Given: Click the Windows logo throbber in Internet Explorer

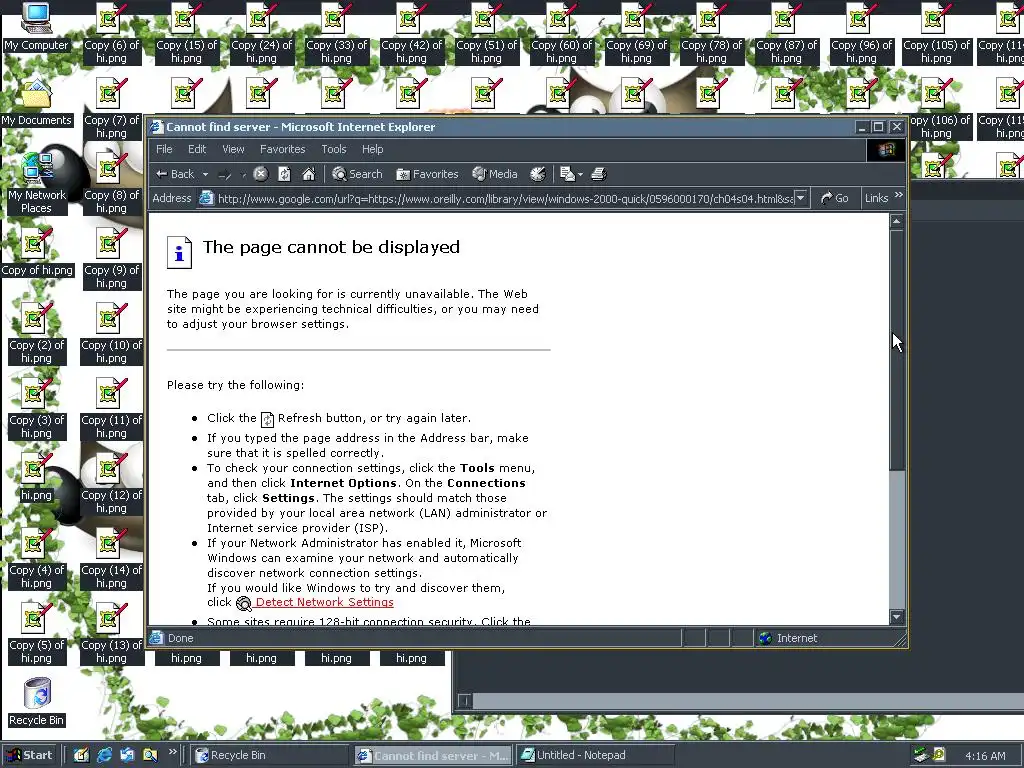Looking at the screenshot, I should click(x=886, y=150).
